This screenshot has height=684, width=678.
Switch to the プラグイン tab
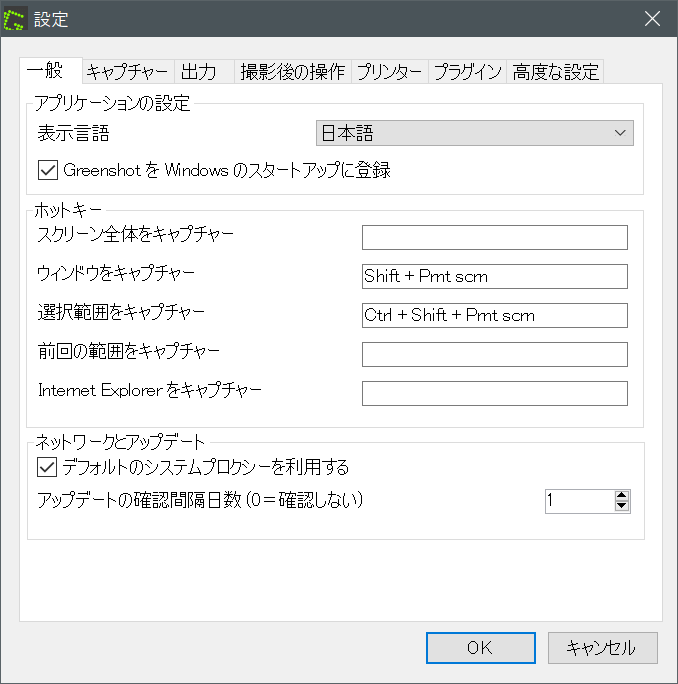tap(467, 72)
